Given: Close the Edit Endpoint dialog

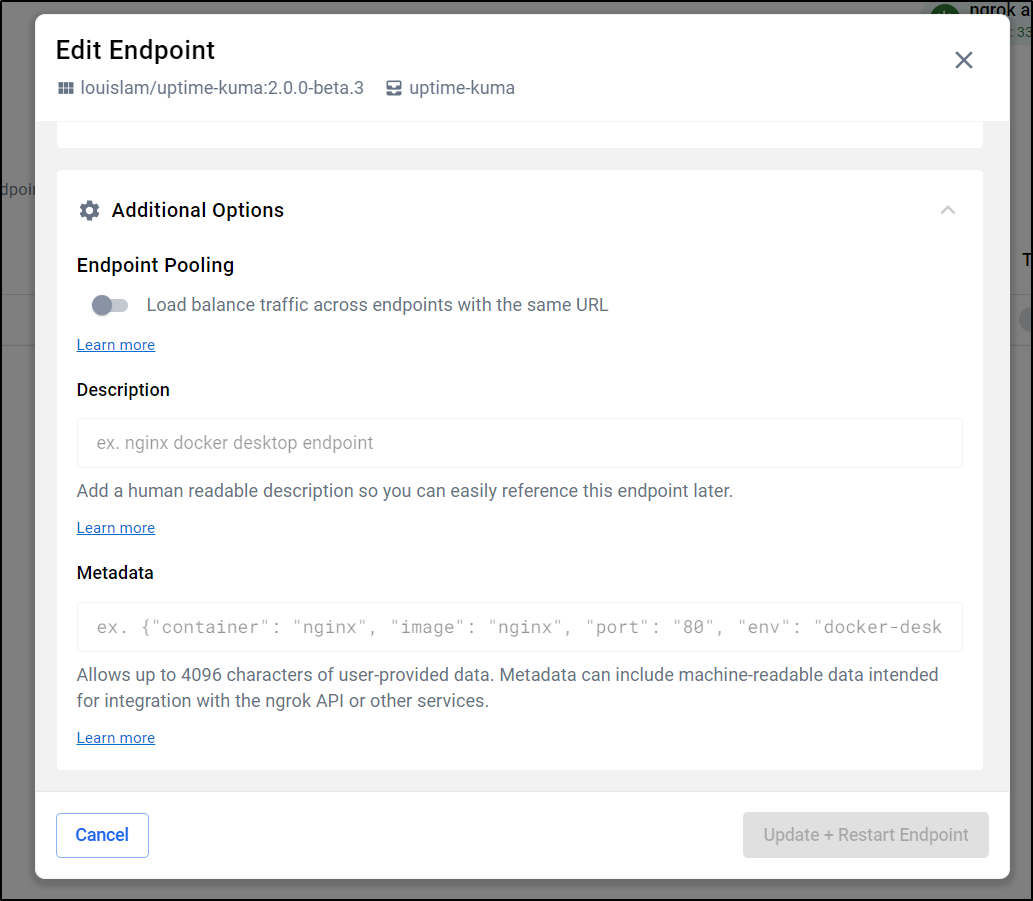Looking at the screenshot, I should click(x=963, y=60).
